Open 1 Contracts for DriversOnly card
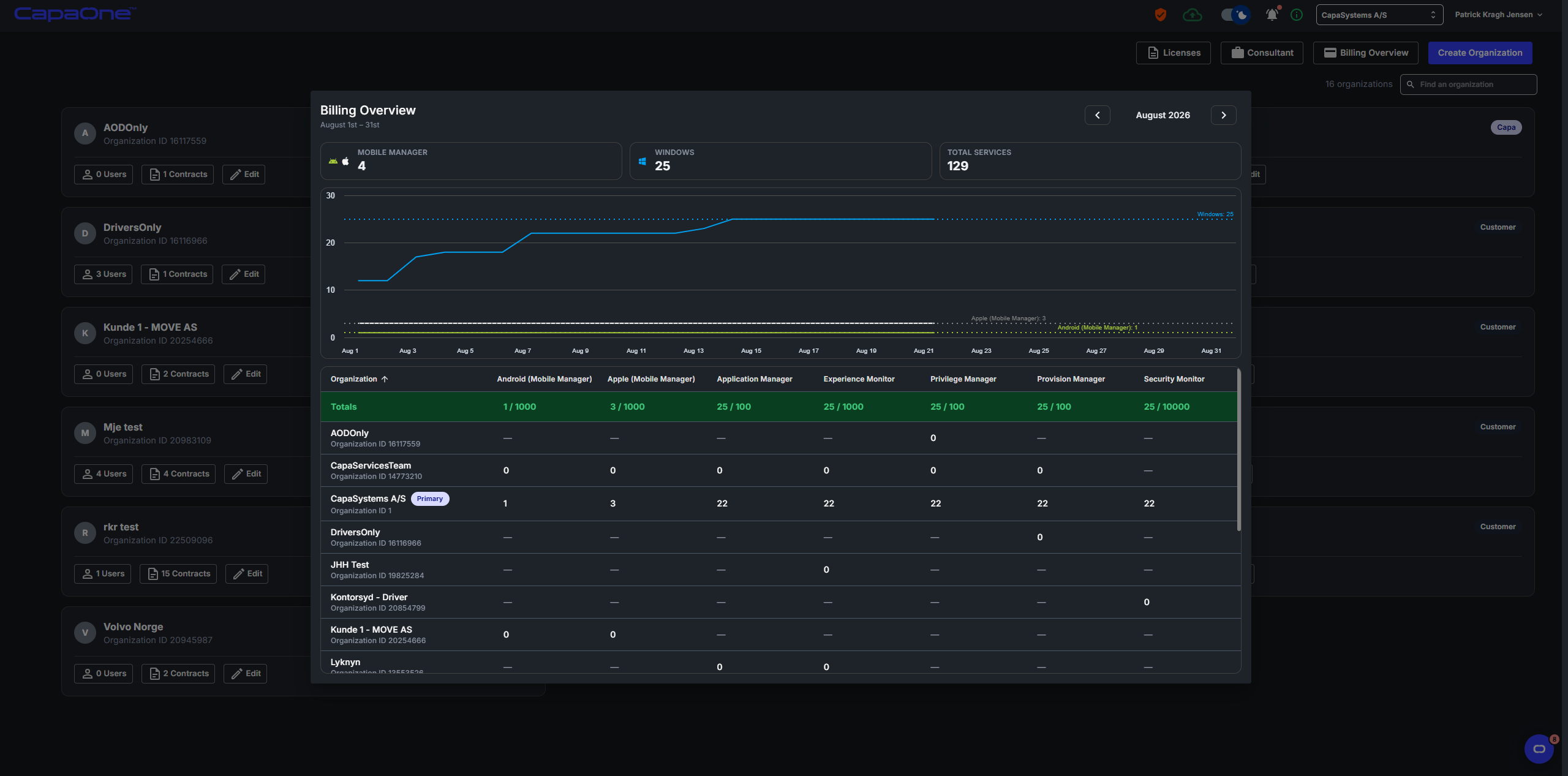 point(177,274)
